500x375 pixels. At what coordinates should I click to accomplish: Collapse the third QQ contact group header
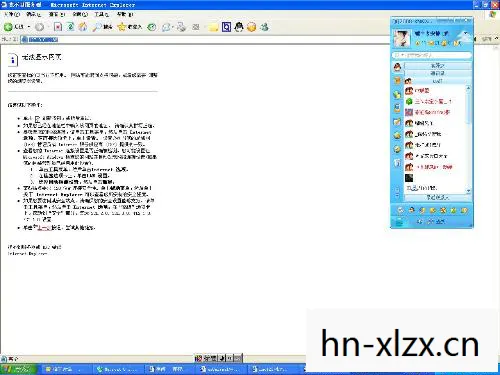coord(438,81)
